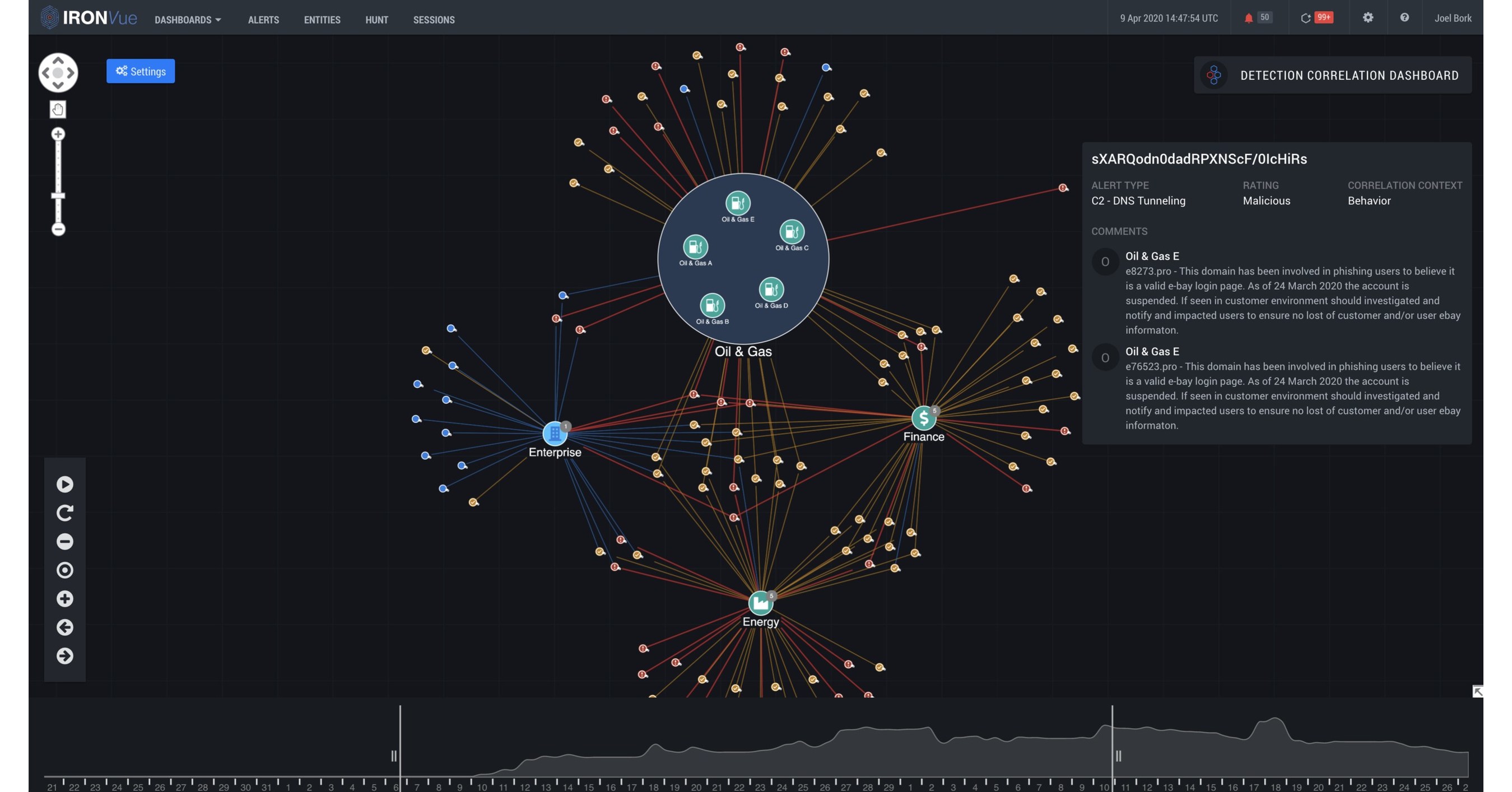Center the graph with the target icon
The height and width of the screenshot is (792, 1512).
click(x=64, y=570)
